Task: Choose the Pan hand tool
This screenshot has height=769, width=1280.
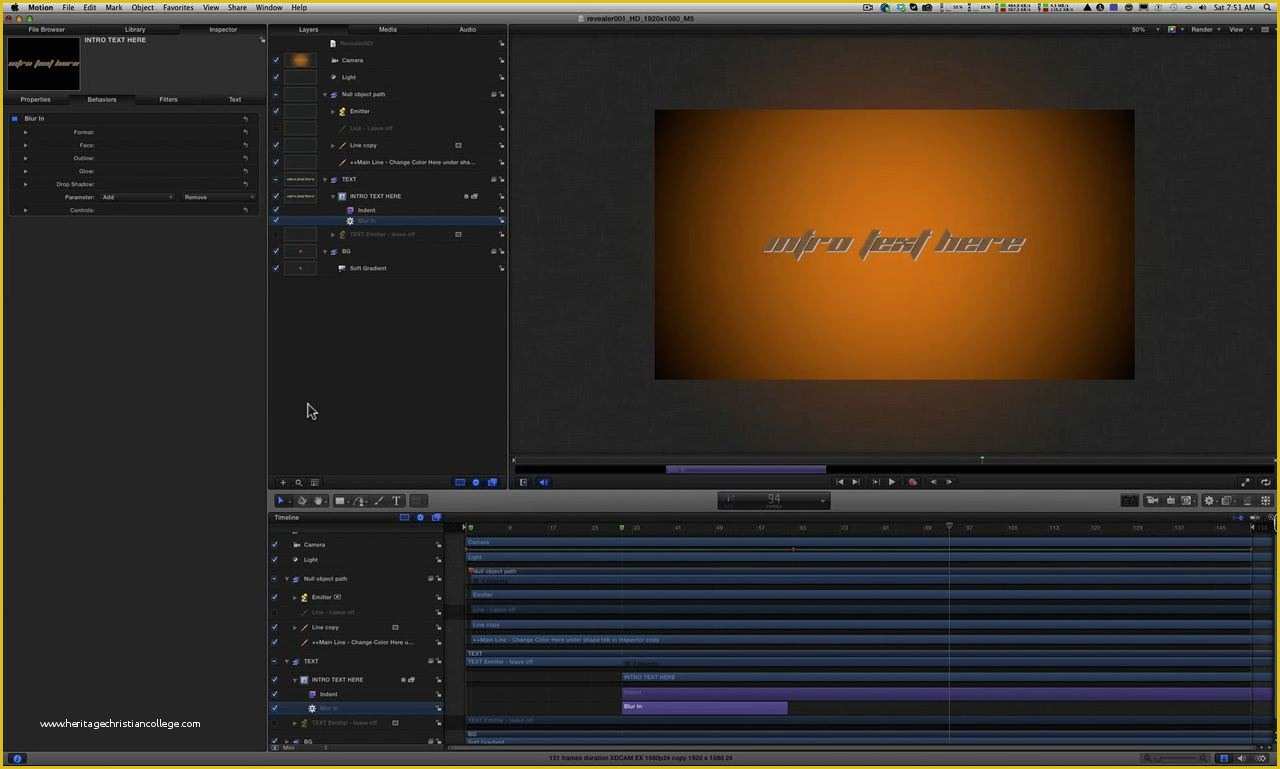Action: (x=318, y=500)
